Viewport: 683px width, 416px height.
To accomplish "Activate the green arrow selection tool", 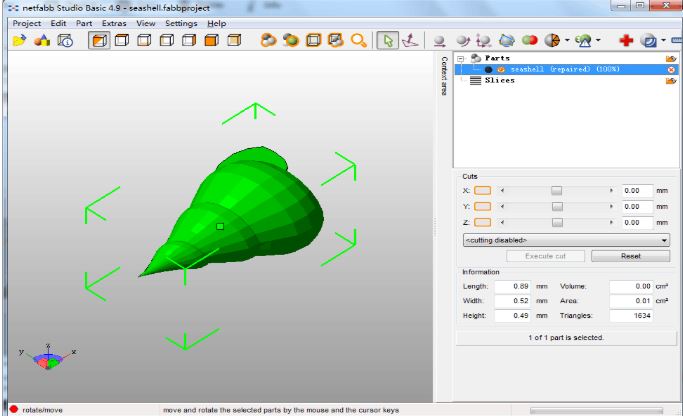I will coord(388,41).
